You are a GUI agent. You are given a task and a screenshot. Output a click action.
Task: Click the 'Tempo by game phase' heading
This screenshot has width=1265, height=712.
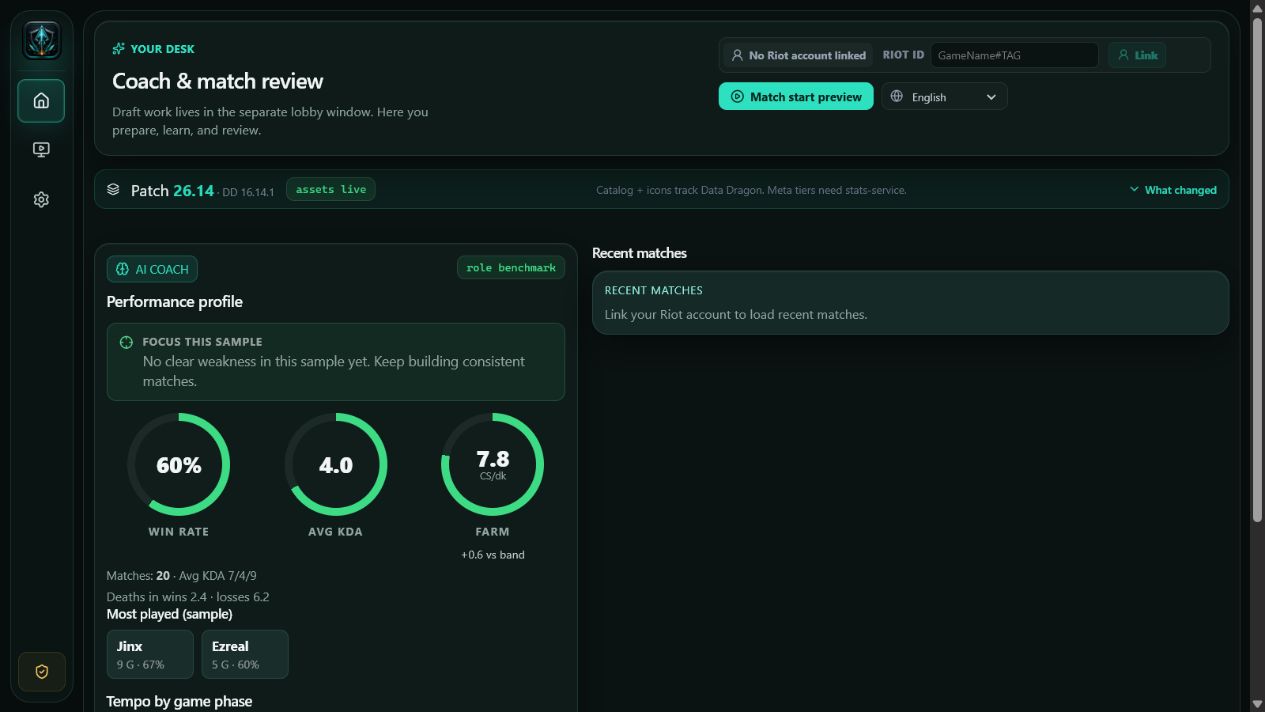point(180,701)
